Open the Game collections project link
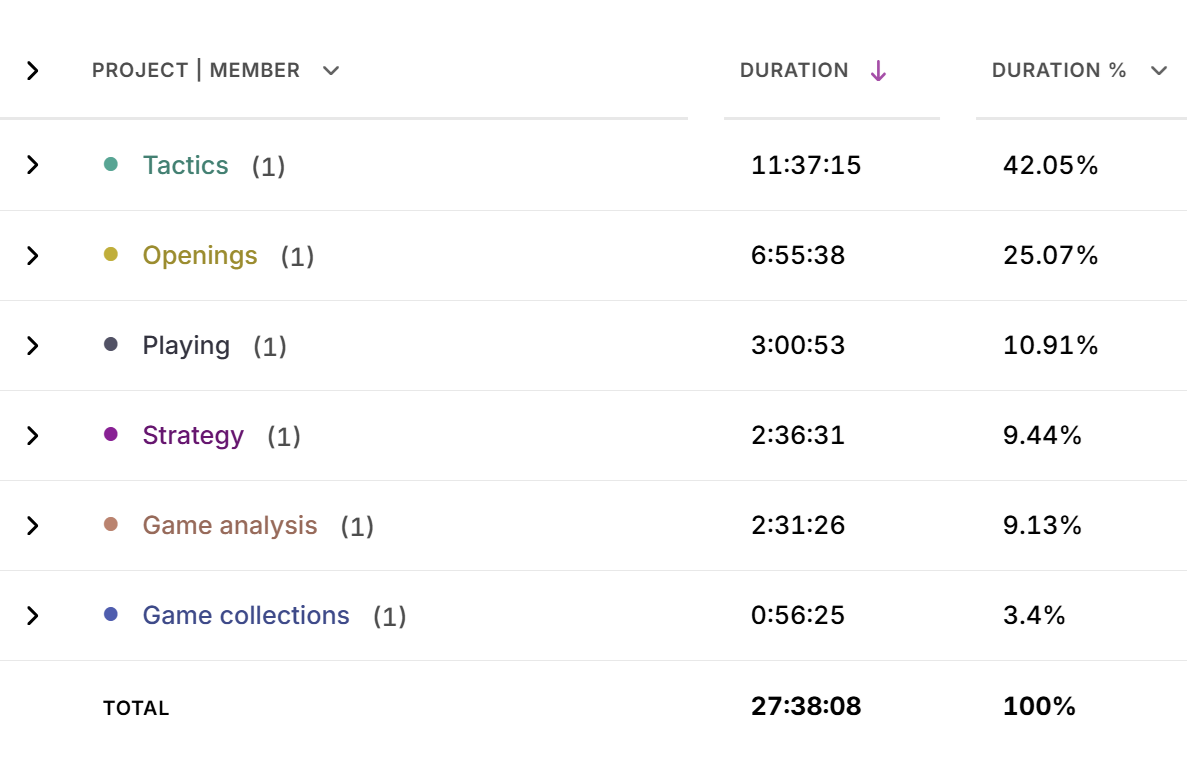The height and width of the screenshot is (763, 1187). point(246,615)
